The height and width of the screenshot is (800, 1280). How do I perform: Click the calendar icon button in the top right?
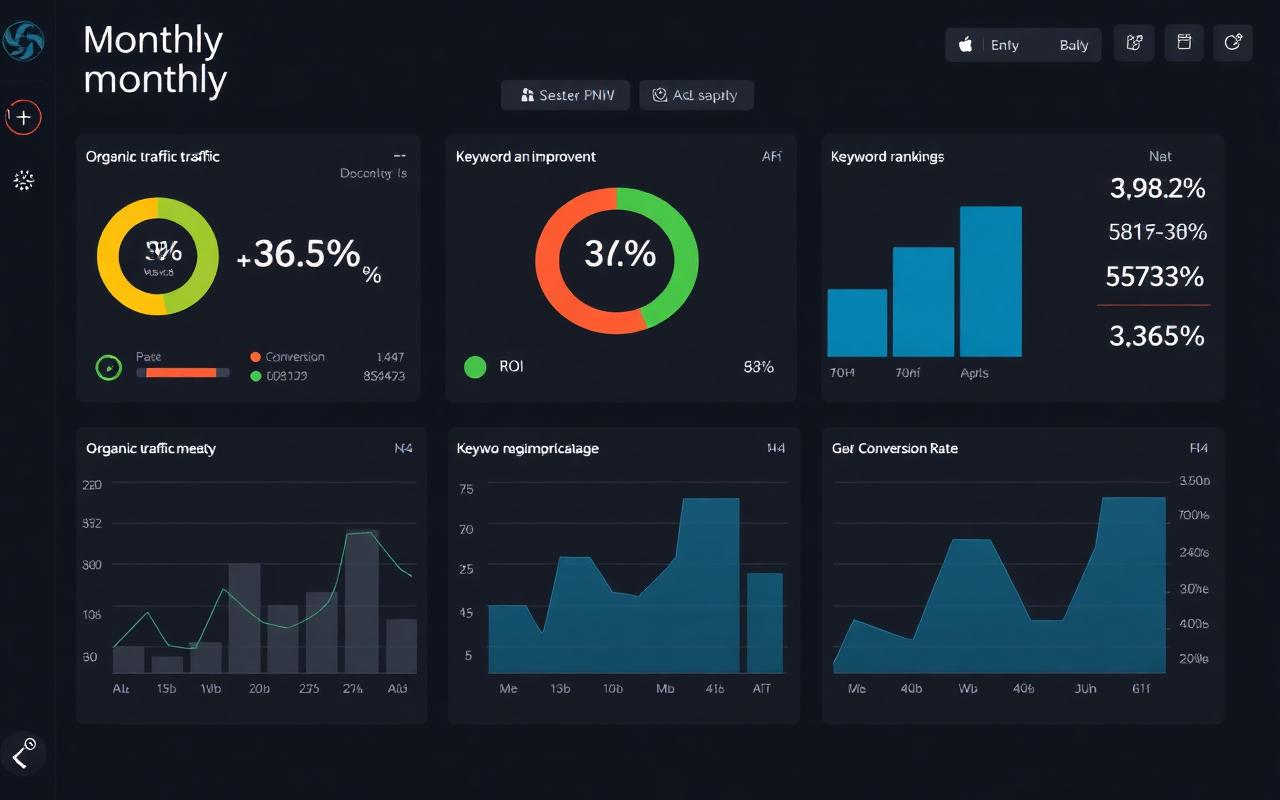(1184, 43)
